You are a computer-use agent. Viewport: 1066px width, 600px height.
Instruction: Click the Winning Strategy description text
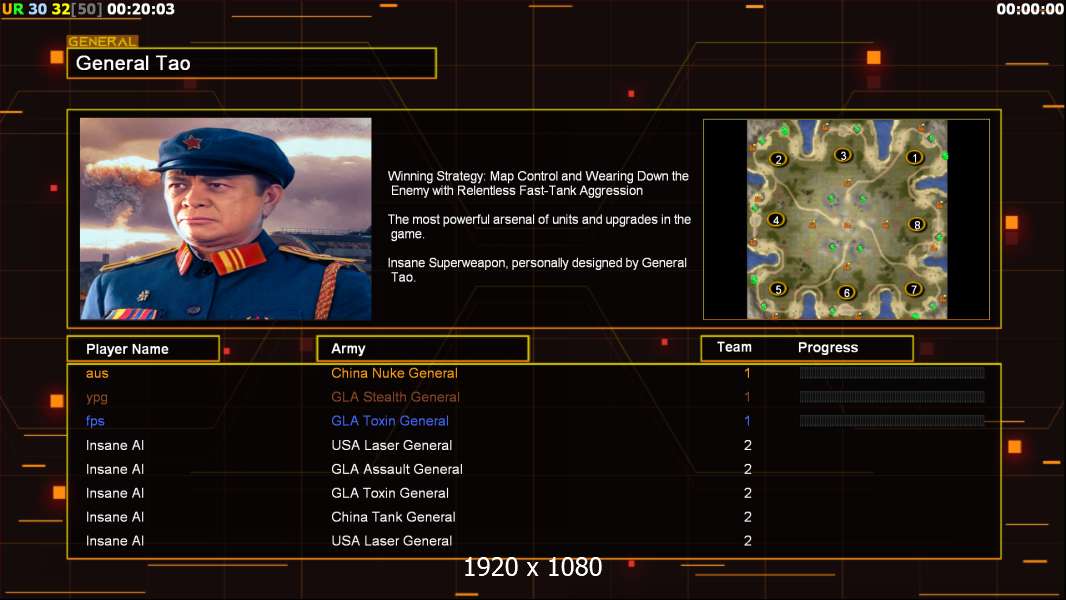pyautogui.click(x=538, y=183)
